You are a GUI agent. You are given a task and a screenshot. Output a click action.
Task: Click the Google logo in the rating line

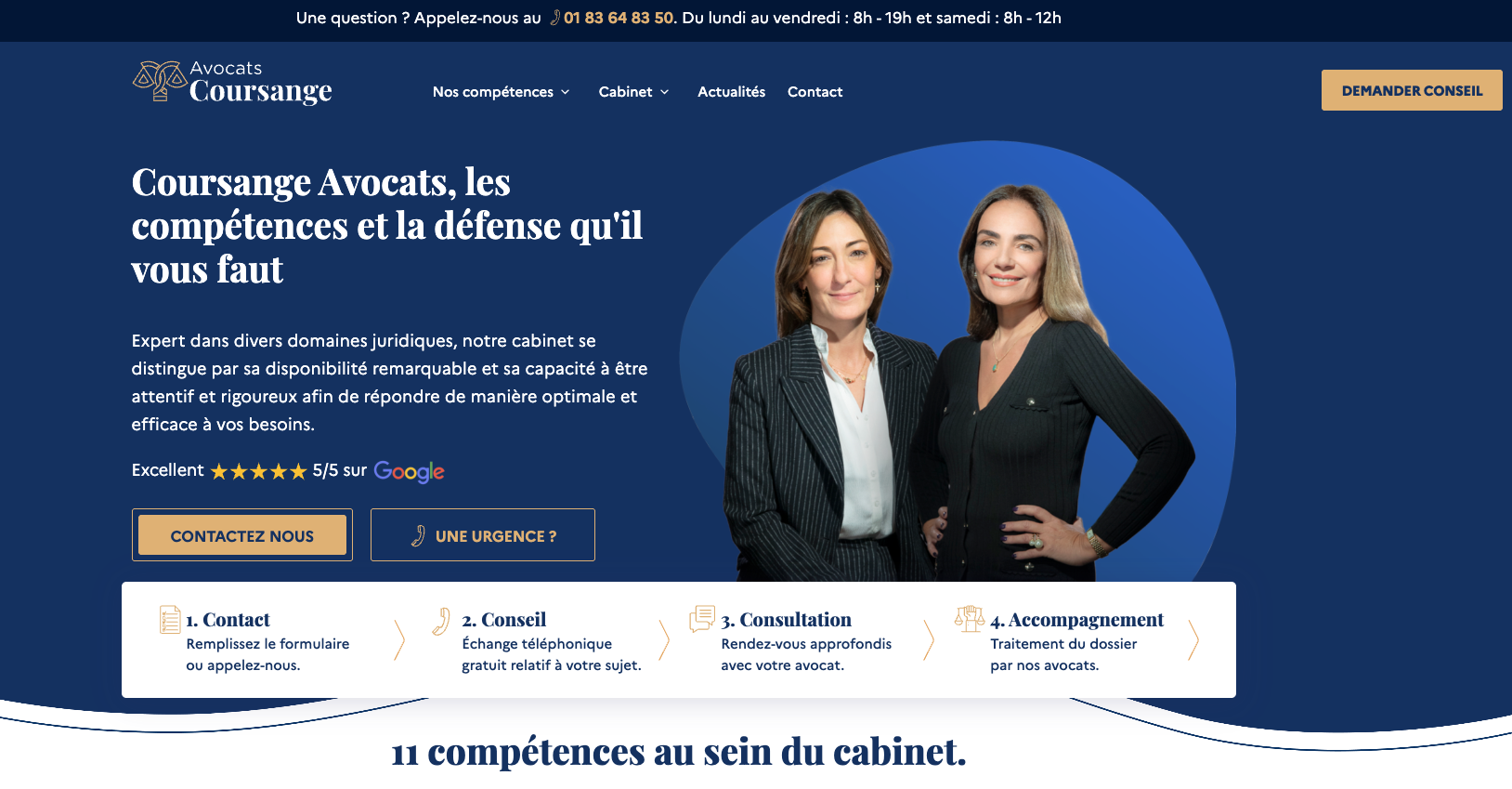point(410,472)
